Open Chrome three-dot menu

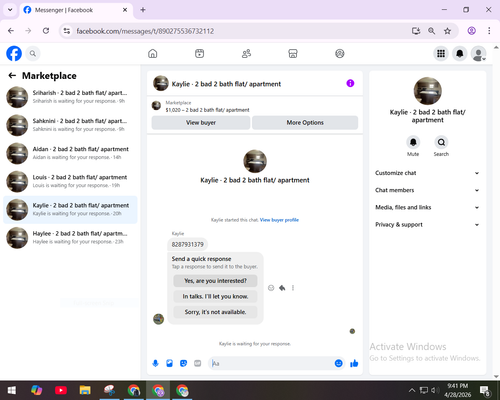coord(489,31)
